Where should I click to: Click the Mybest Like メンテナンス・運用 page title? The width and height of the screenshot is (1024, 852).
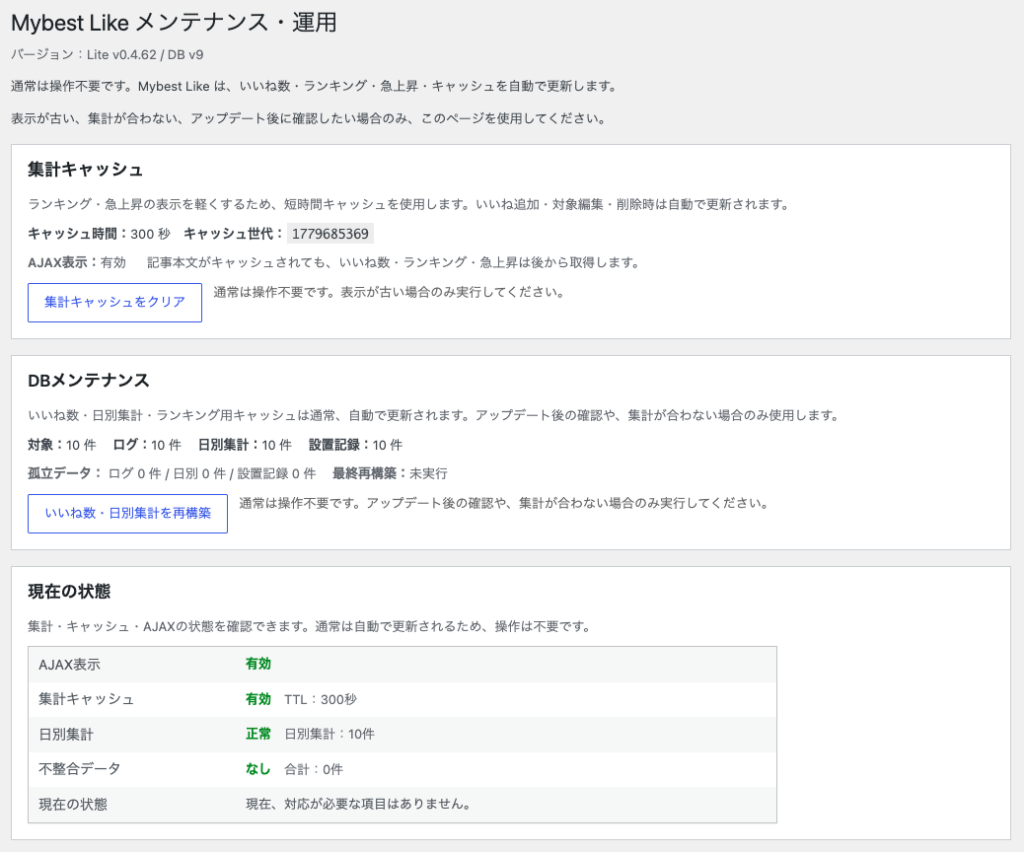(174, 23)
